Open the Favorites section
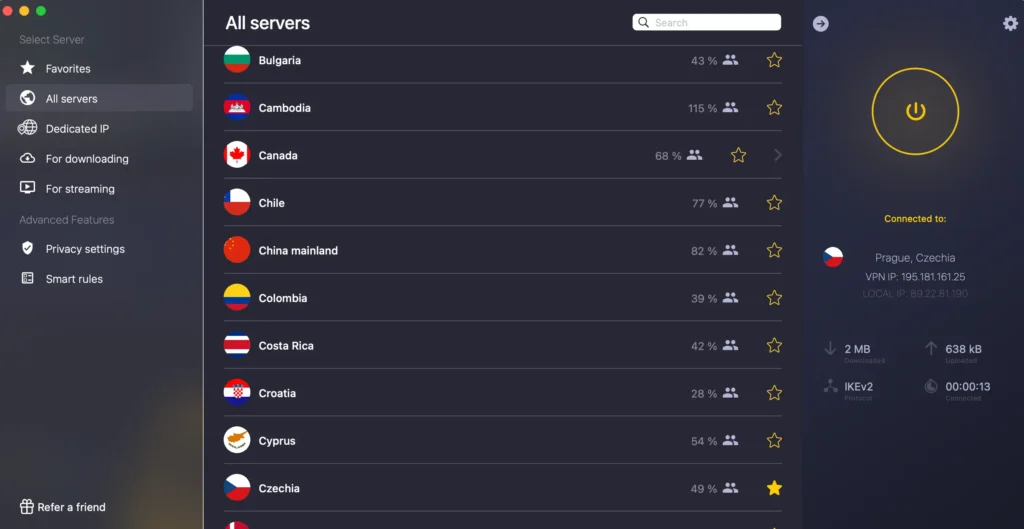1024x529 pixels. (x=68, y=69)
